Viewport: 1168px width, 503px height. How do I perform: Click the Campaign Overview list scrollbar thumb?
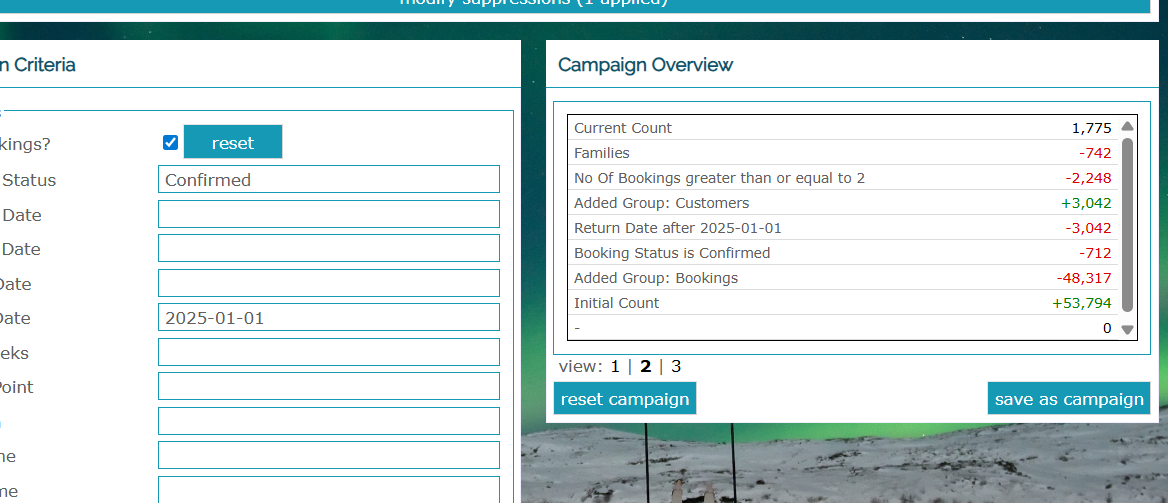1127,224
